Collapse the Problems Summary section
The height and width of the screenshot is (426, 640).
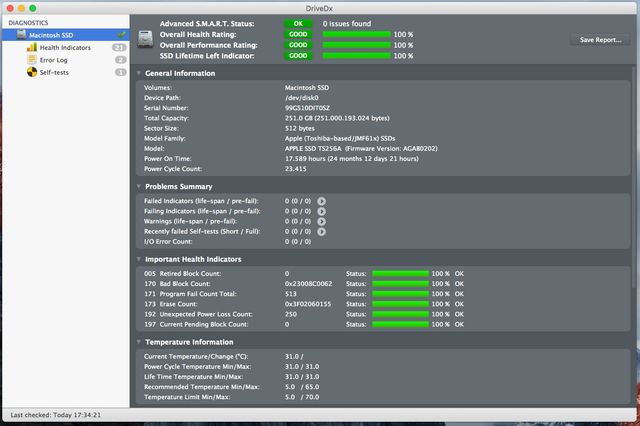point(139,186)
